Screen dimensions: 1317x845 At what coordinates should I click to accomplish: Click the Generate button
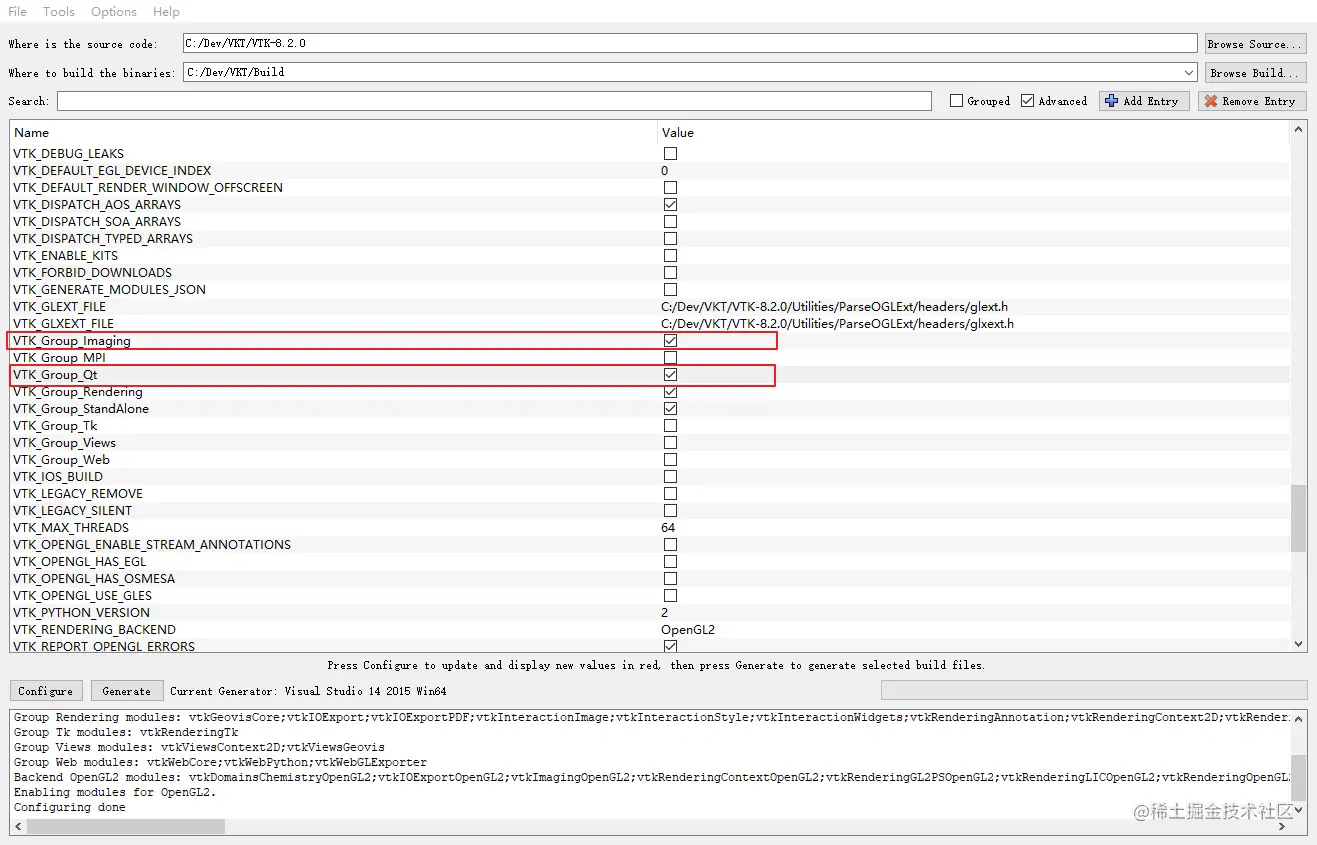pyautogui.click(x=127, y=691)
